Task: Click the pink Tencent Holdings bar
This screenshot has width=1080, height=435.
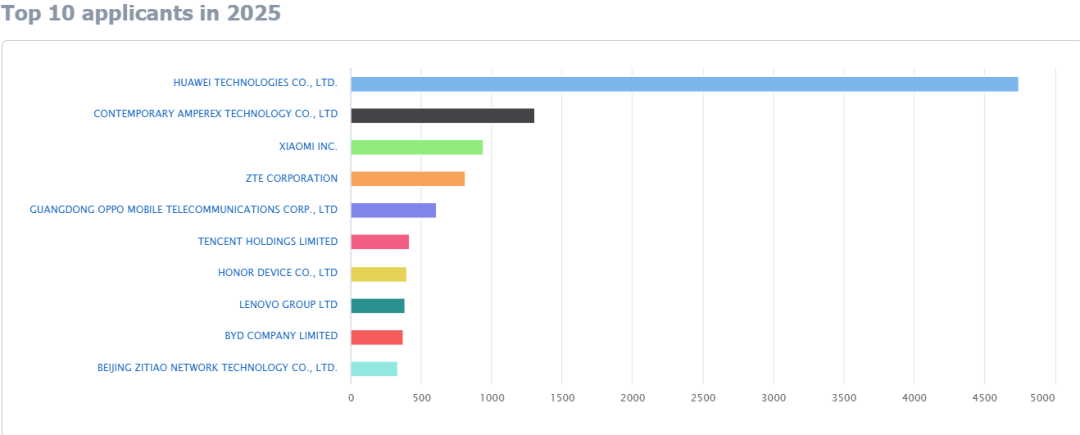Action: coord(380,242)
